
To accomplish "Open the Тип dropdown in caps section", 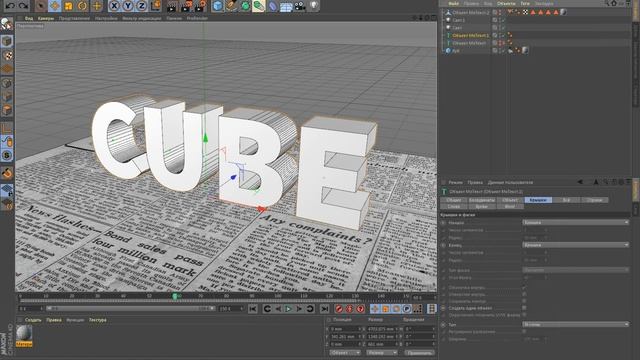I will point(576,324).
